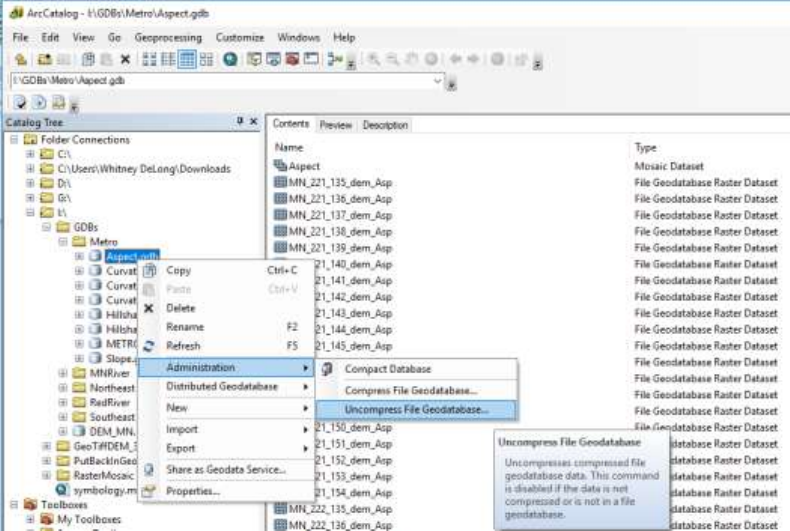The width and height of the screenshot is (790, 531).
Task: Collapse the Metro folder node
Action: click(x=63, y=242)
